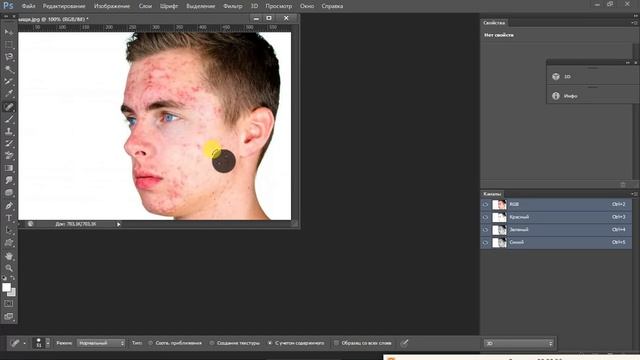This screenshot has height=360, width=640.
Task: Select the Spot Healing Brush tool
Action: point(9,107)
